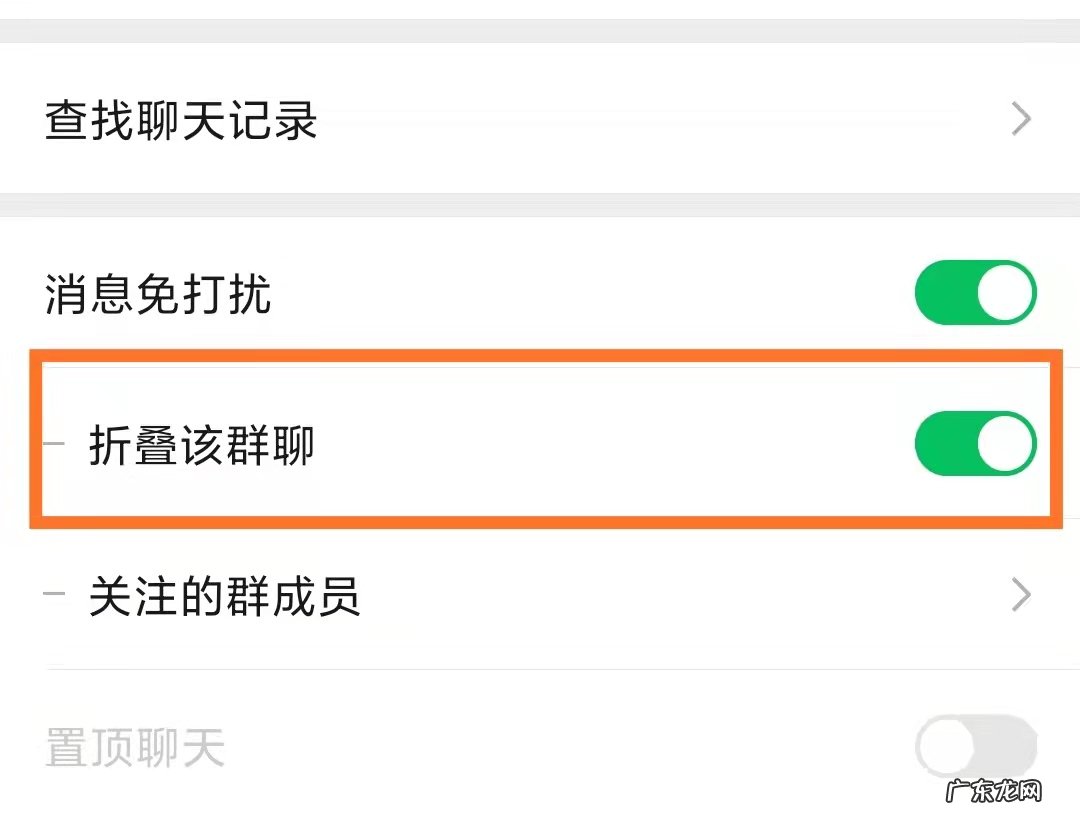Viewport: 1080px width, 820px height.
Task: Tap the dash marker beside 折叠该群聊
Action: [53, 441]
